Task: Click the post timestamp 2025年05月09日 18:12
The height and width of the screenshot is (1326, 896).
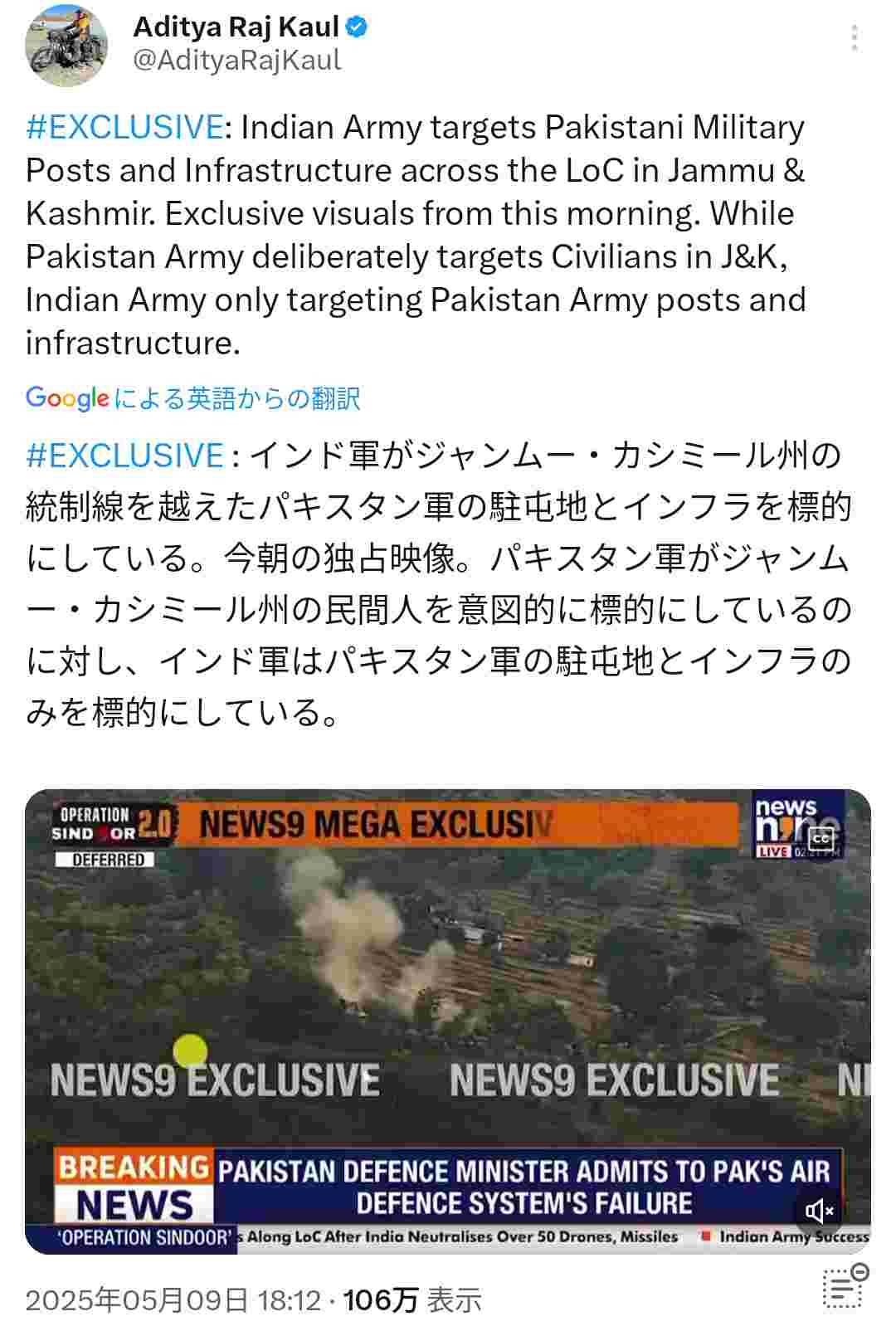Action: 173,1299
